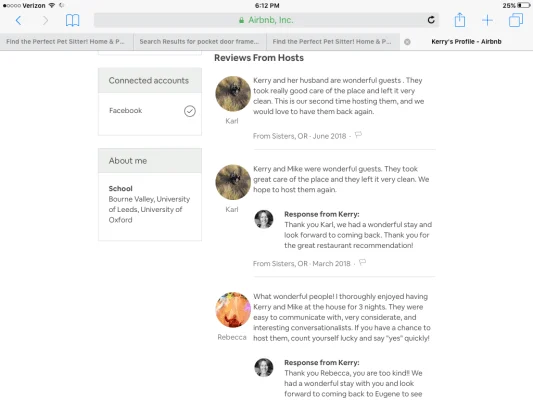Add a new tab with plus icon

pos(487,20)
